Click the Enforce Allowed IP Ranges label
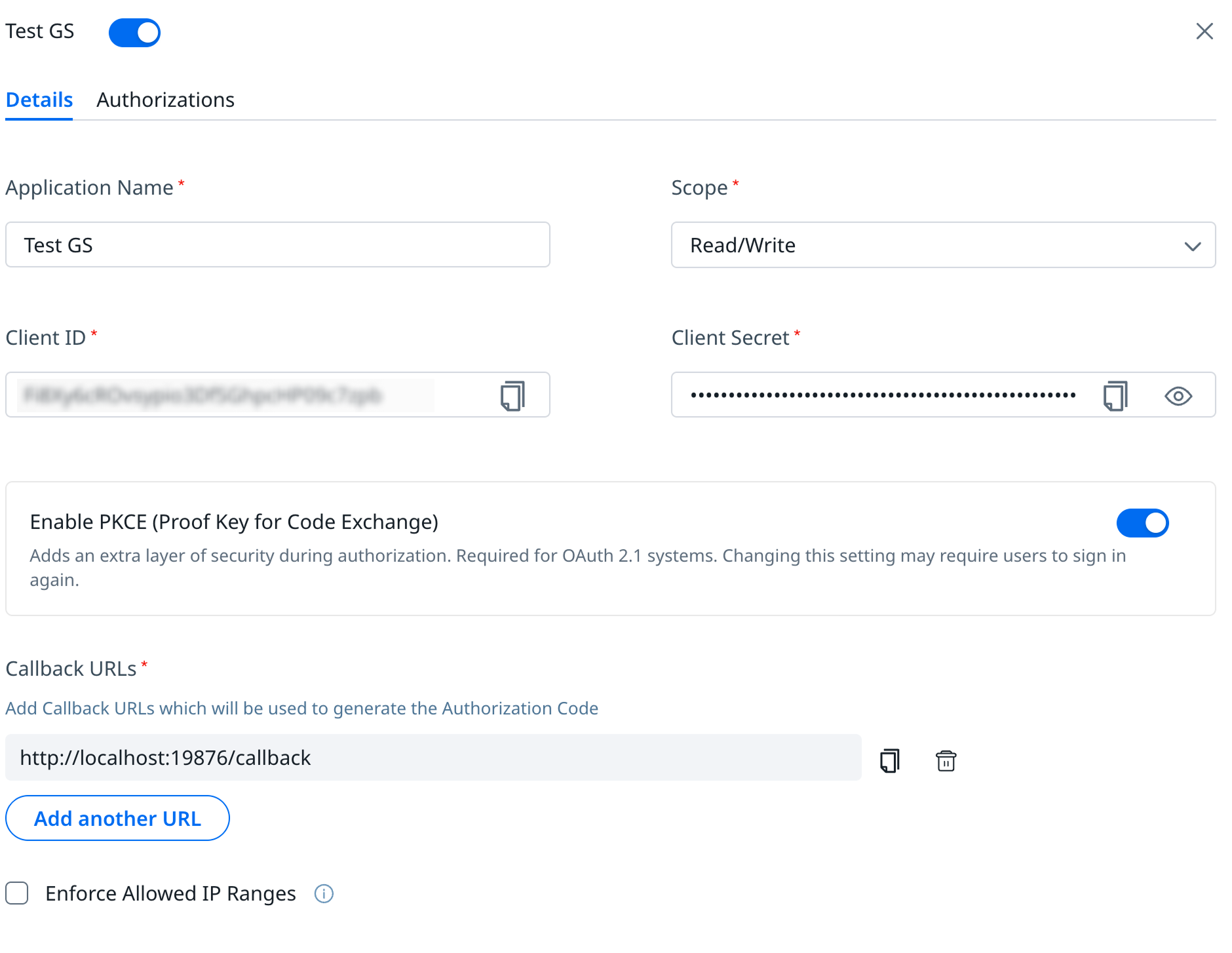Image resolution: width=1232 pixels, height=953 pixels. (170, 893)
